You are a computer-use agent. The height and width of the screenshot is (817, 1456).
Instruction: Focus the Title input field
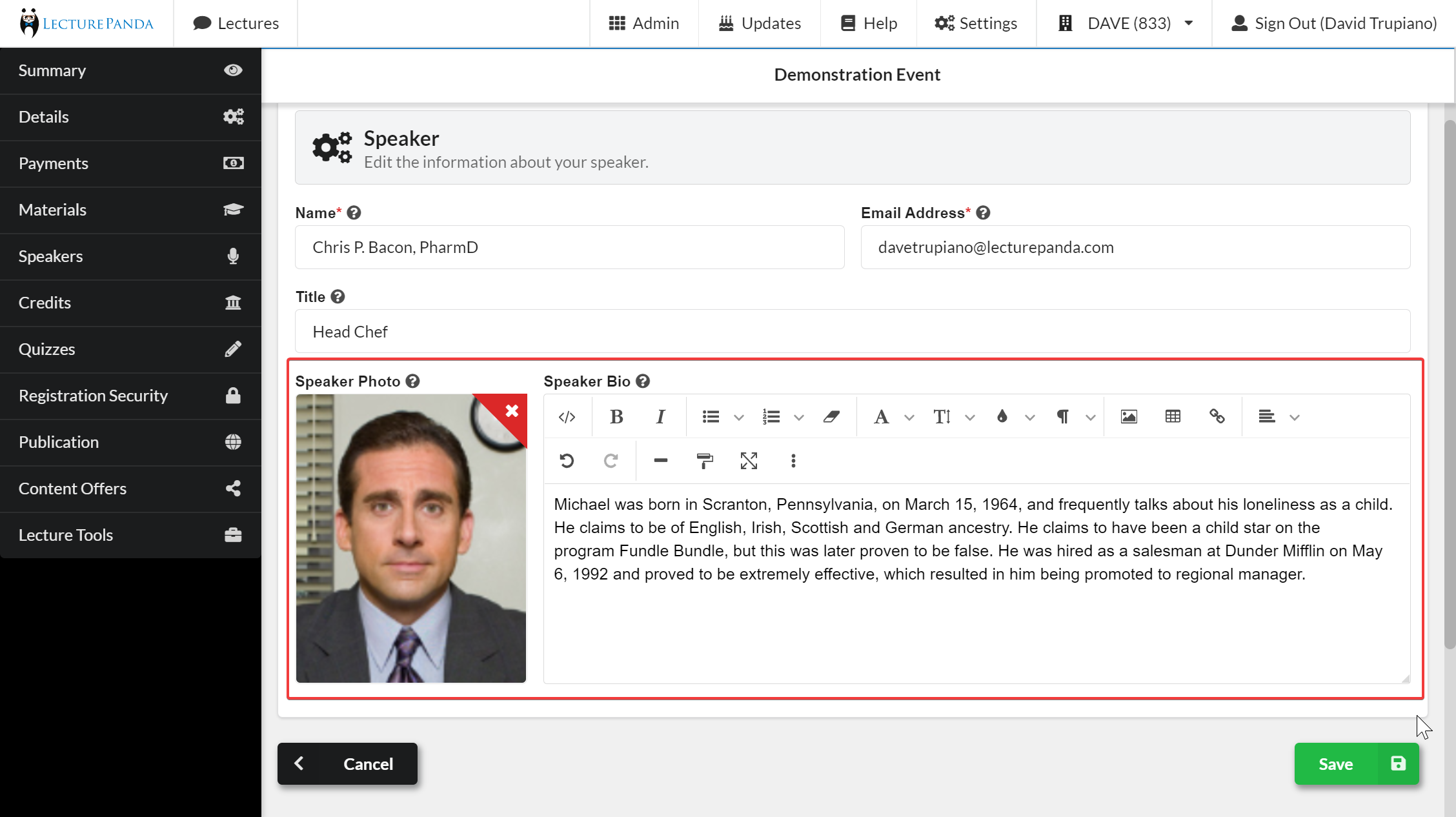[x=853, y=331]
